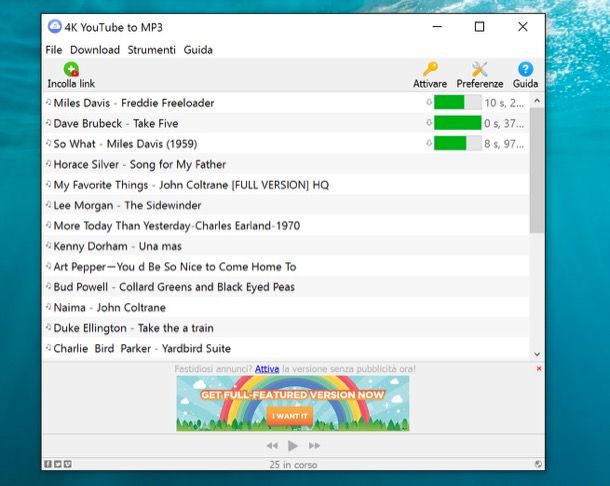
Task: Select Duke Ellington - Take the a train
Action: click(x=286, y=328)
